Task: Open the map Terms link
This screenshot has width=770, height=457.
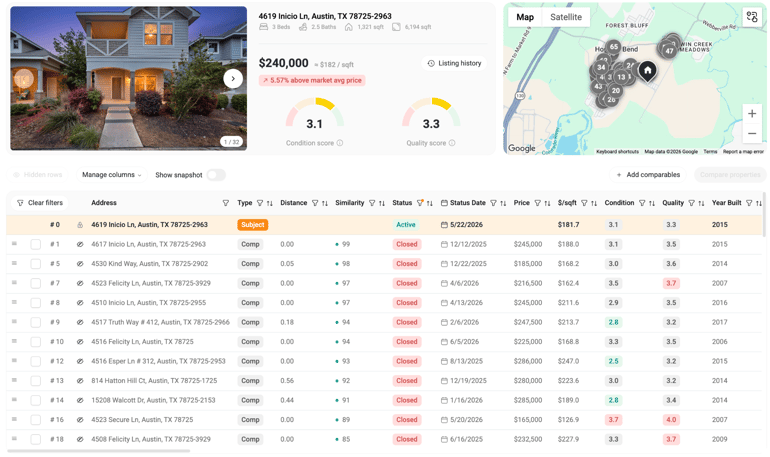Action: (x=710, y=152)
